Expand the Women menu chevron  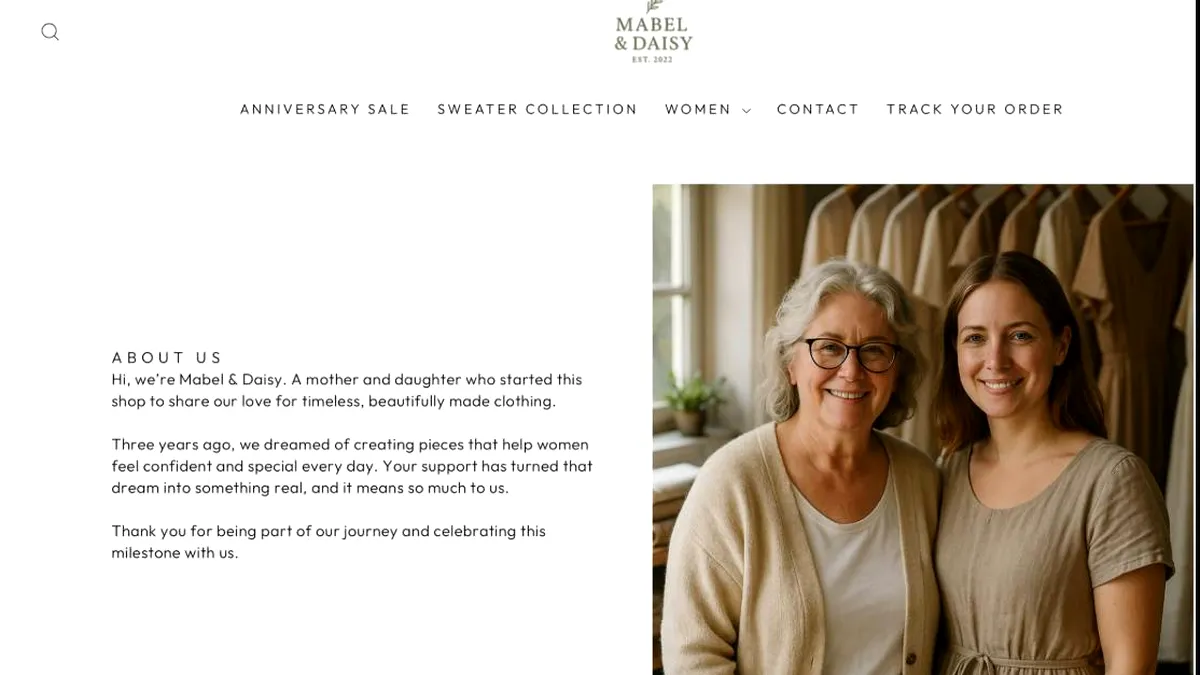(746, 111)
